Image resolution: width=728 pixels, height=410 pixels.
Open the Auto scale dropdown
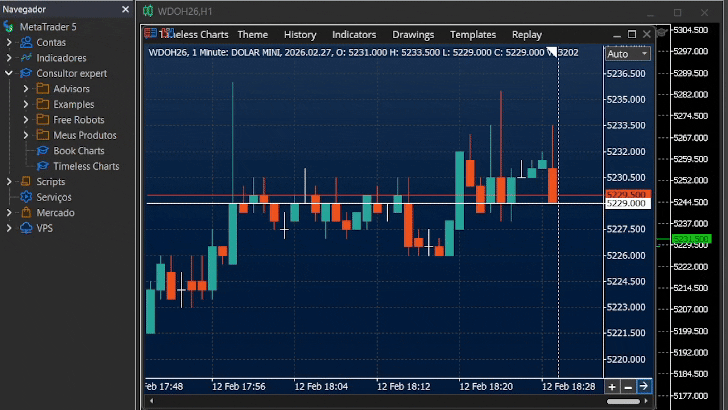point(627,54)
